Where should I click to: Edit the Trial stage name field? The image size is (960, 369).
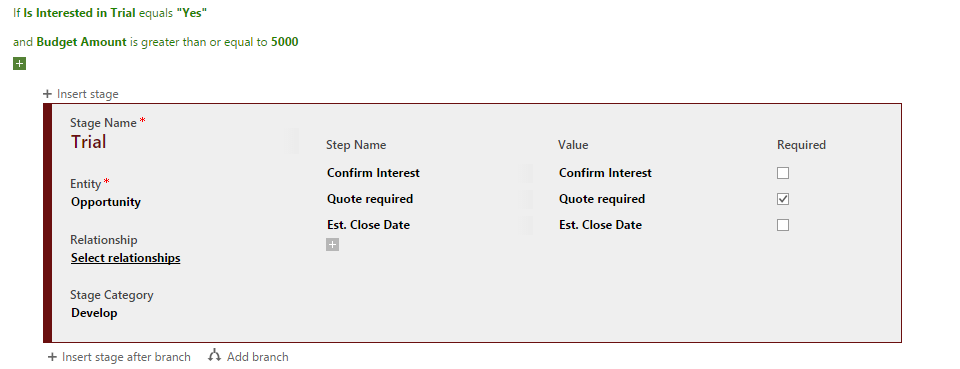(x=89, y=142)
